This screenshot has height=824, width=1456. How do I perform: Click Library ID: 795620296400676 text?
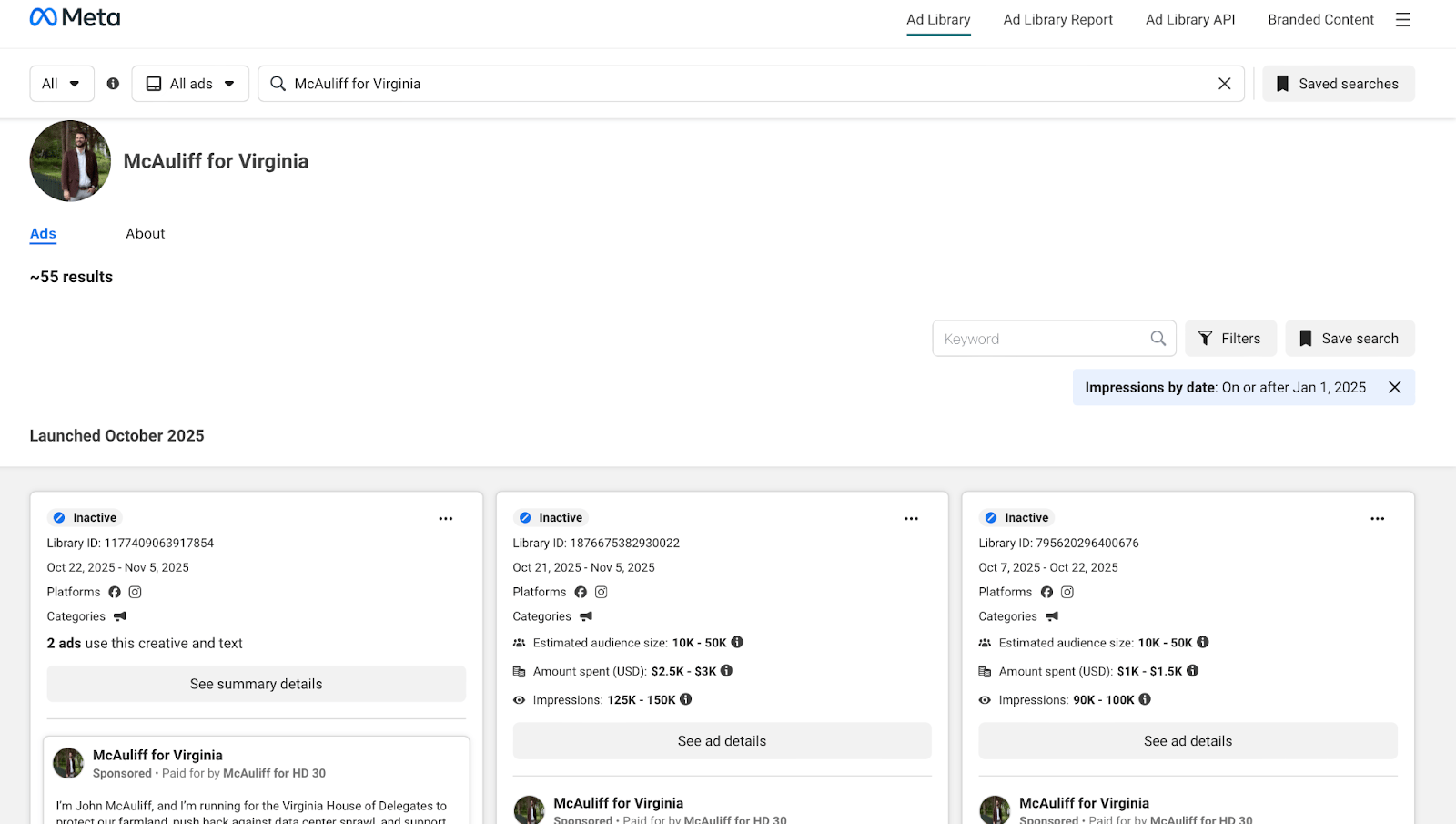click(1058, 544)
